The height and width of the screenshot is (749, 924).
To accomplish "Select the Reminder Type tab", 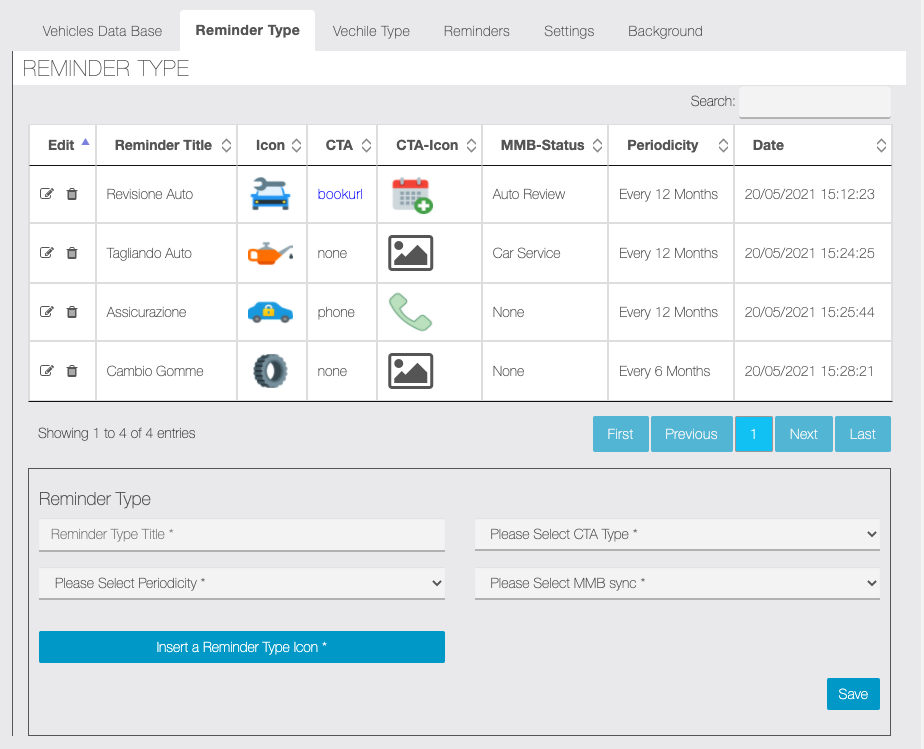I will 248,31.
